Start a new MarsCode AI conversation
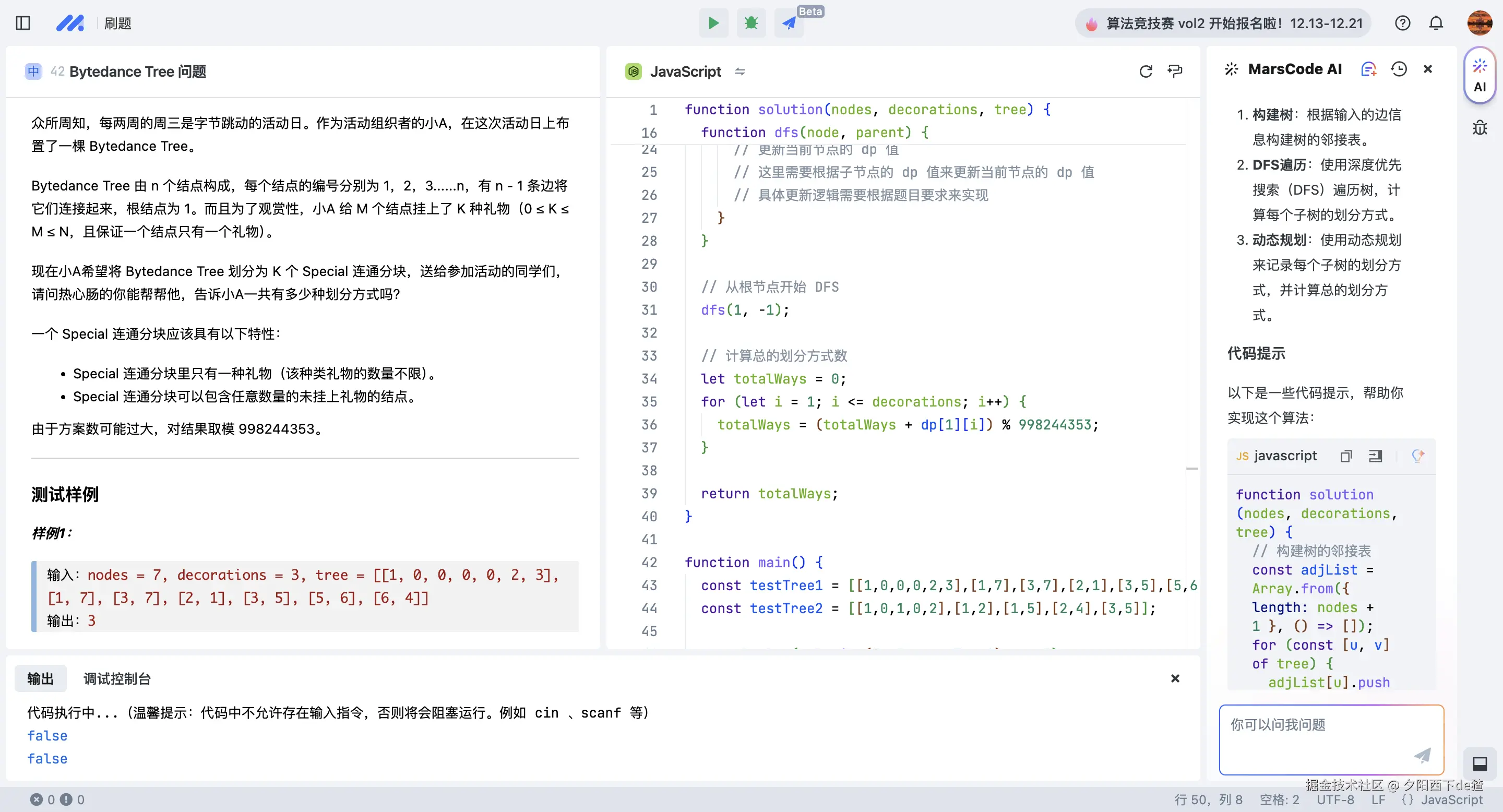This screenshot has width=1503, height=812. coord(1369,68)
